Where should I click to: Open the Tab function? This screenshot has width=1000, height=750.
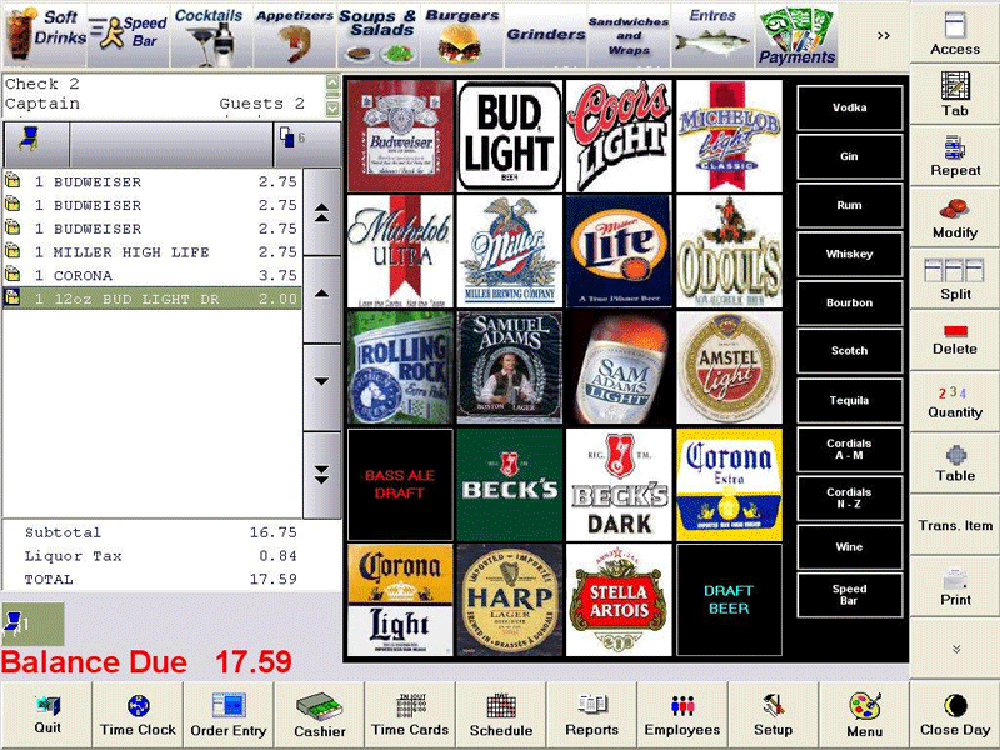coord(955,94)
